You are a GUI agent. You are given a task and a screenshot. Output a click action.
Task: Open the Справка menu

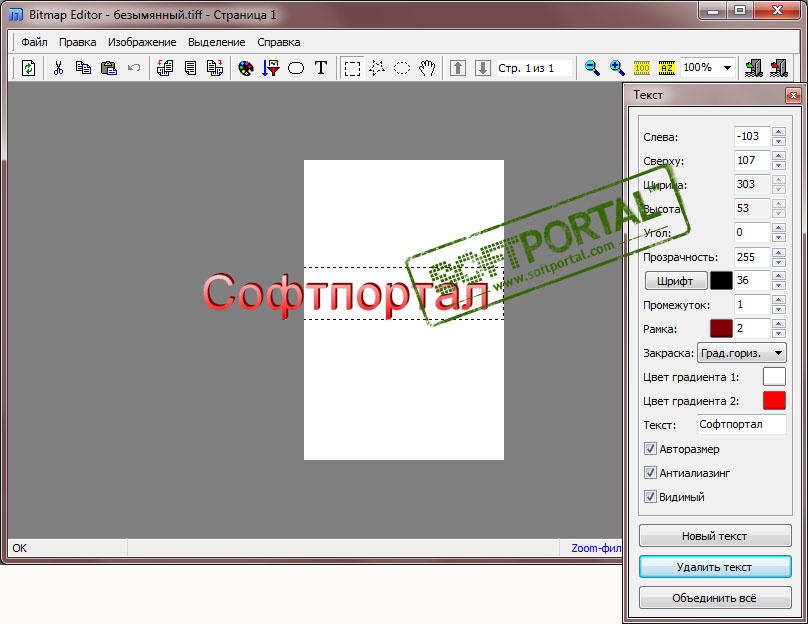(279, 42)
